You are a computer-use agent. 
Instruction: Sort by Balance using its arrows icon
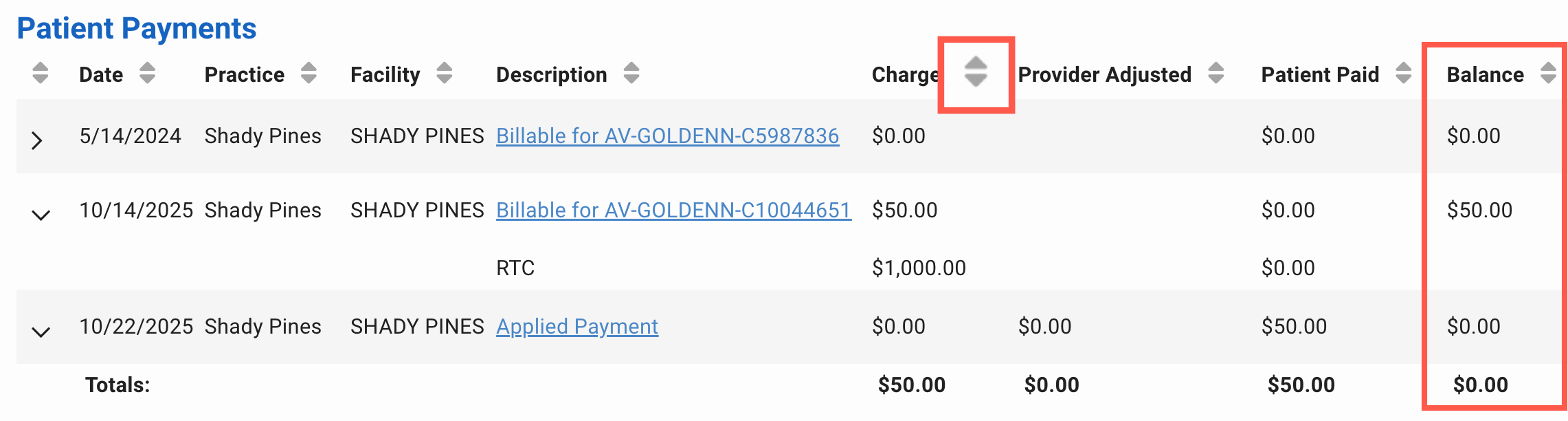click(x=1548, y=73)
